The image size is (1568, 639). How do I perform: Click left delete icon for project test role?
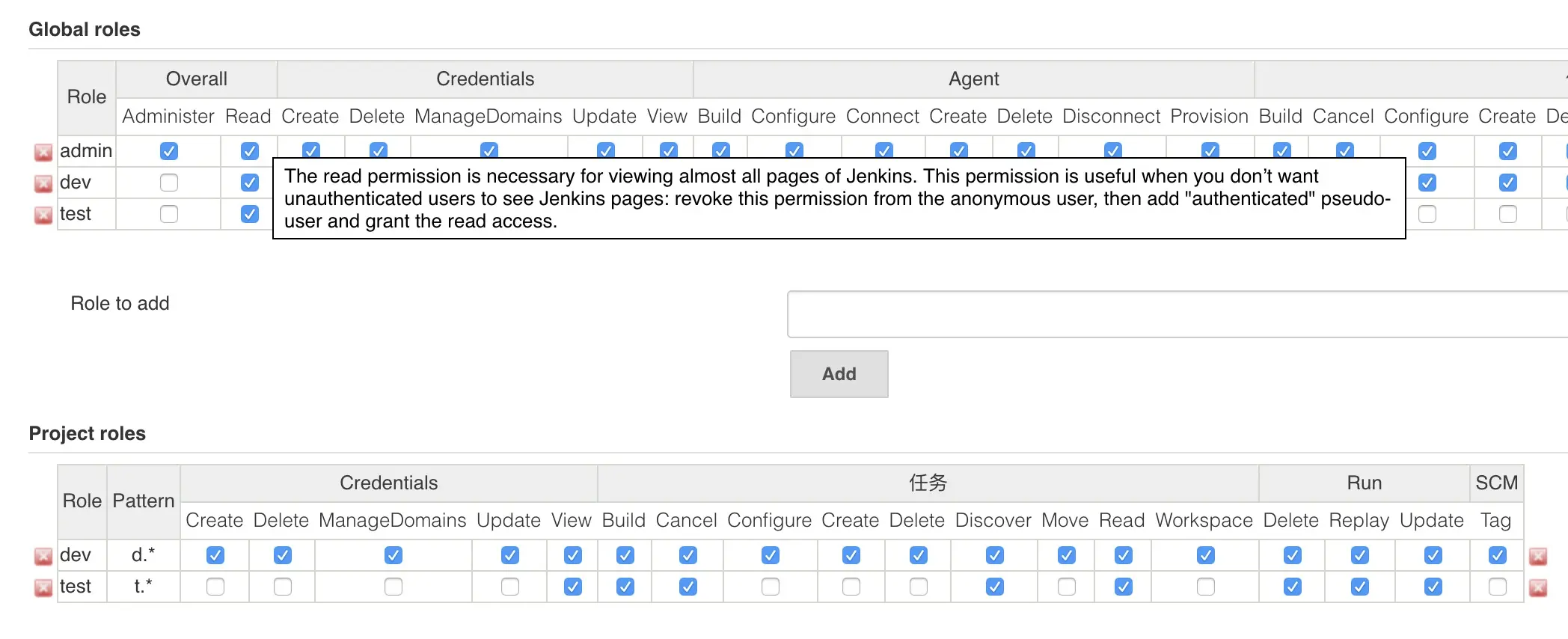43,588
